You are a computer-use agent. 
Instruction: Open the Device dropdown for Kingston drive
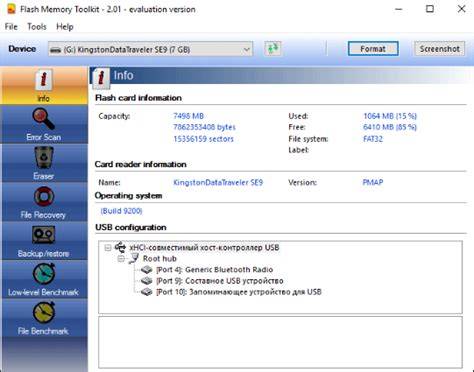click(x=150, y=49)
